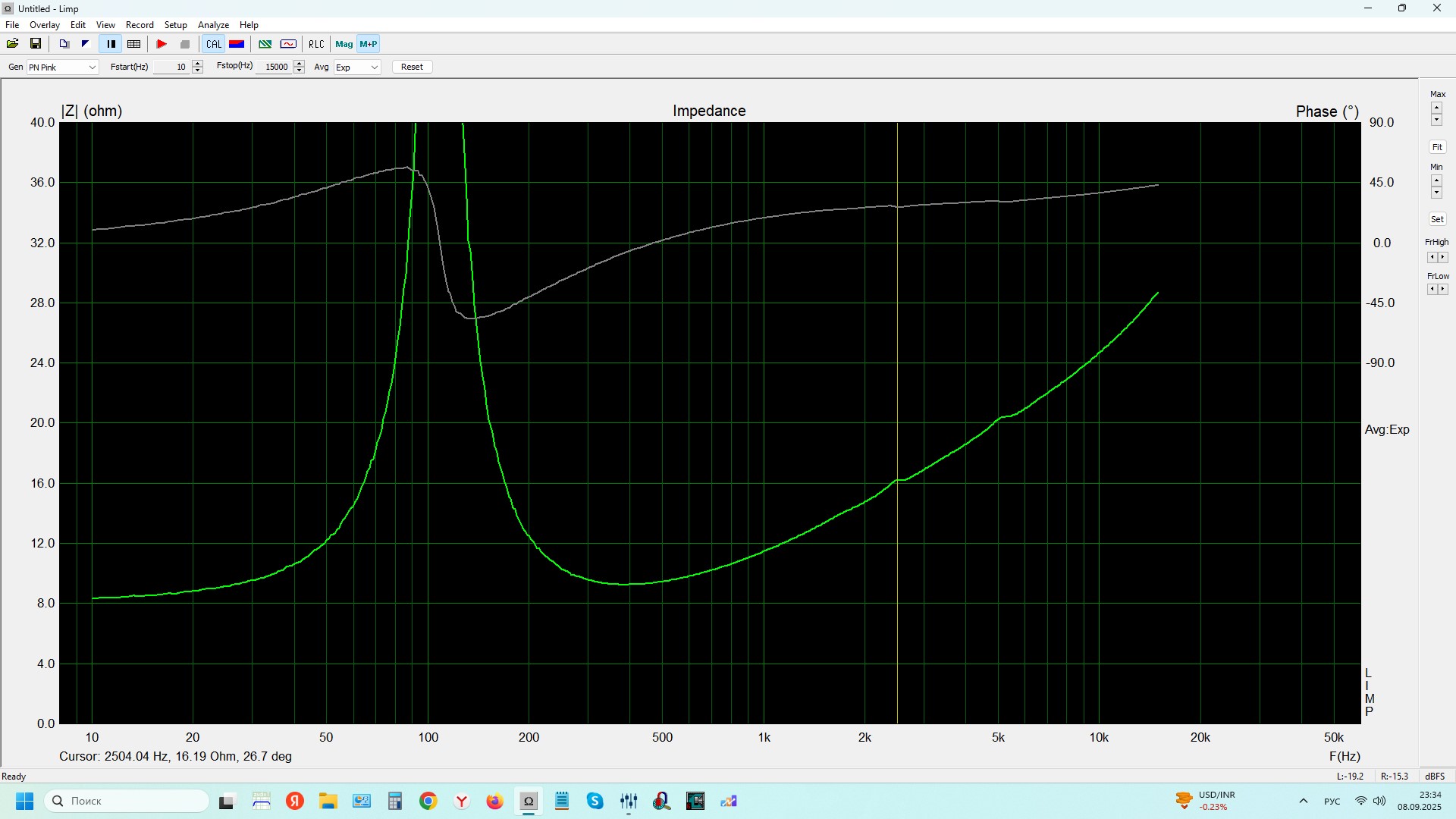Open the Edit menu
Viewport: 1456px width, 819px height.
point(78,25)
